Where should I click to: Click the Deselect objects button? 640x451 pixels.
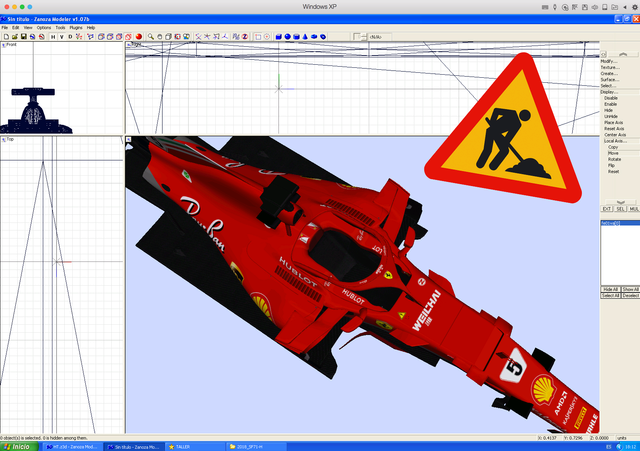coord(631,295)
